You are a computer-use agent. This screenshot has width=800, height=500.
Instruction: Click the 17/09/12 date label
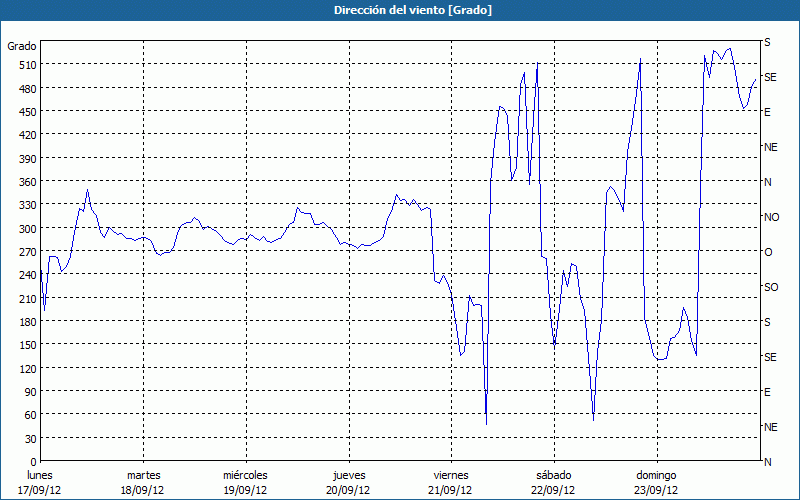41,490
